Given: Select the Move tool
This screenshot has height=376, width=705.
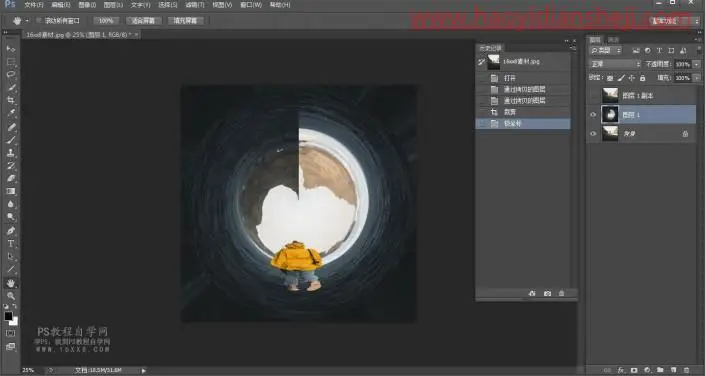Looking at the screenshot, I should pyautogui.click(x=11, y=49).
